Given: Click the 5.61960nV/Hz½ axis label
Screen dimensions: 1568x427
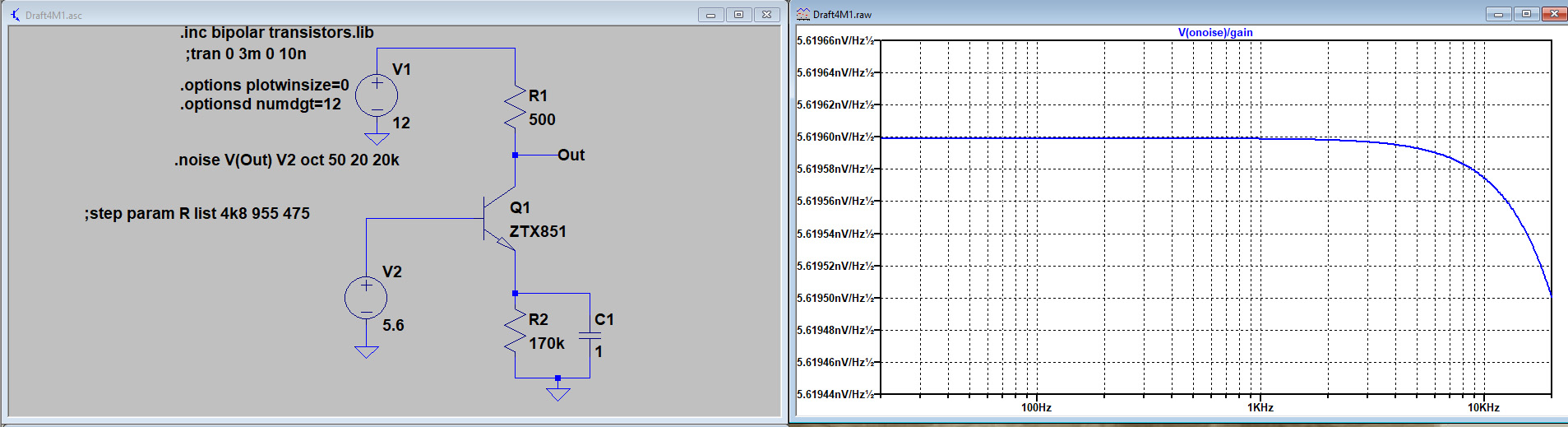Looking at the screenshot, I should (x=835, y=137).
